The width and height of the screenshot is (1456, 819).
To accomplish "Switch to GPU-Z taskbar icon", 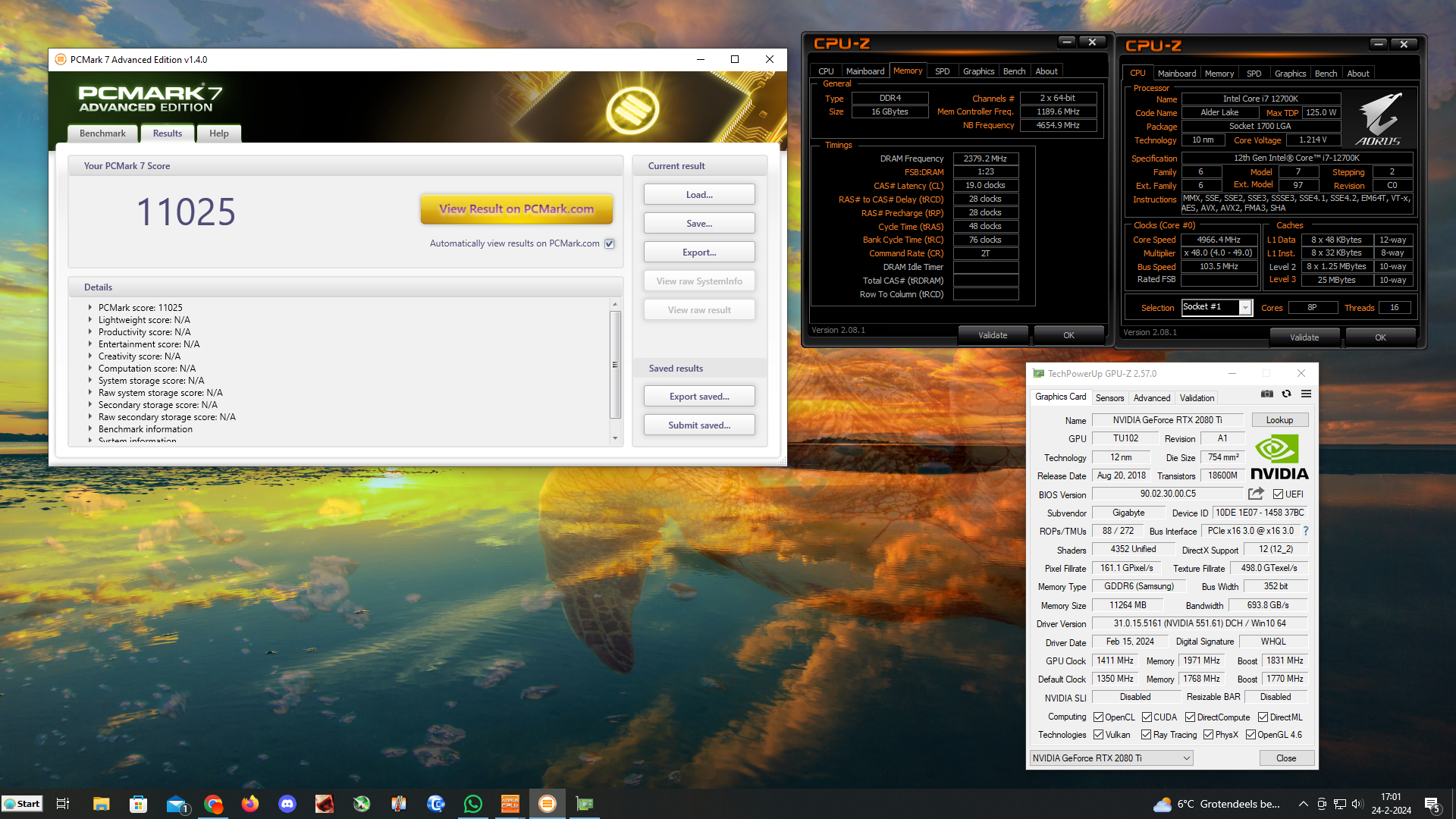I will click(585, 804).
